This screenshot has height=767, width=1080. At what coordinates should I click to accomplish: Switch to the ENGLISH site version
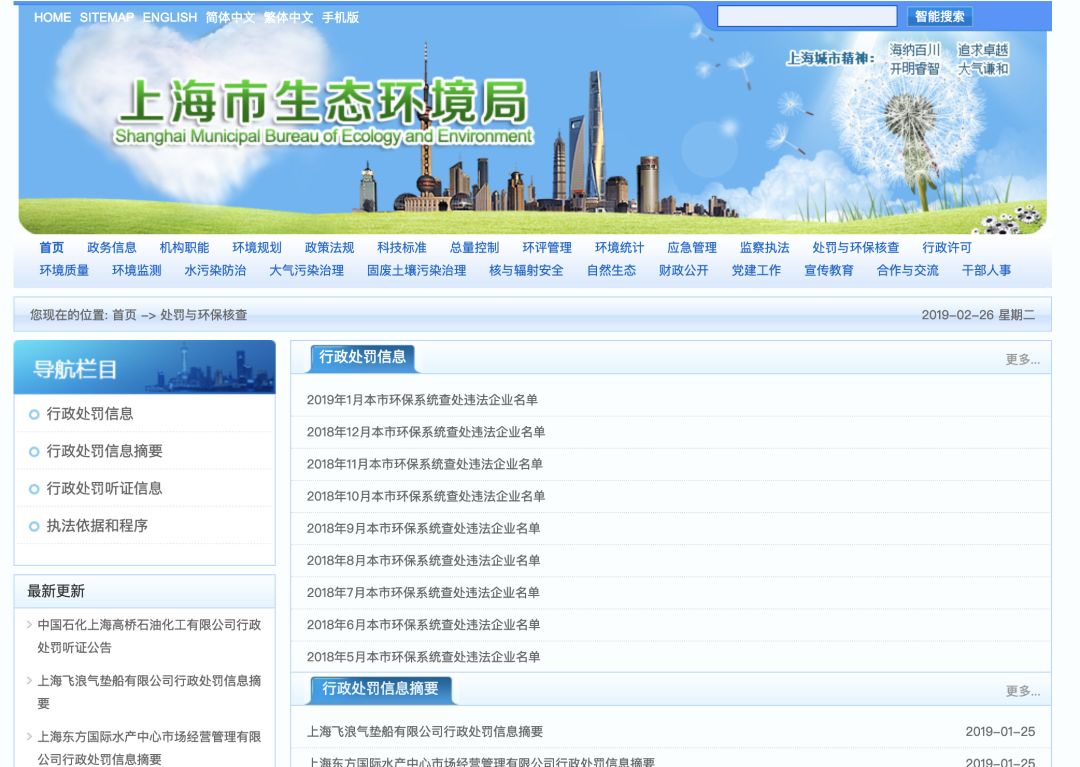pos(172,16)
